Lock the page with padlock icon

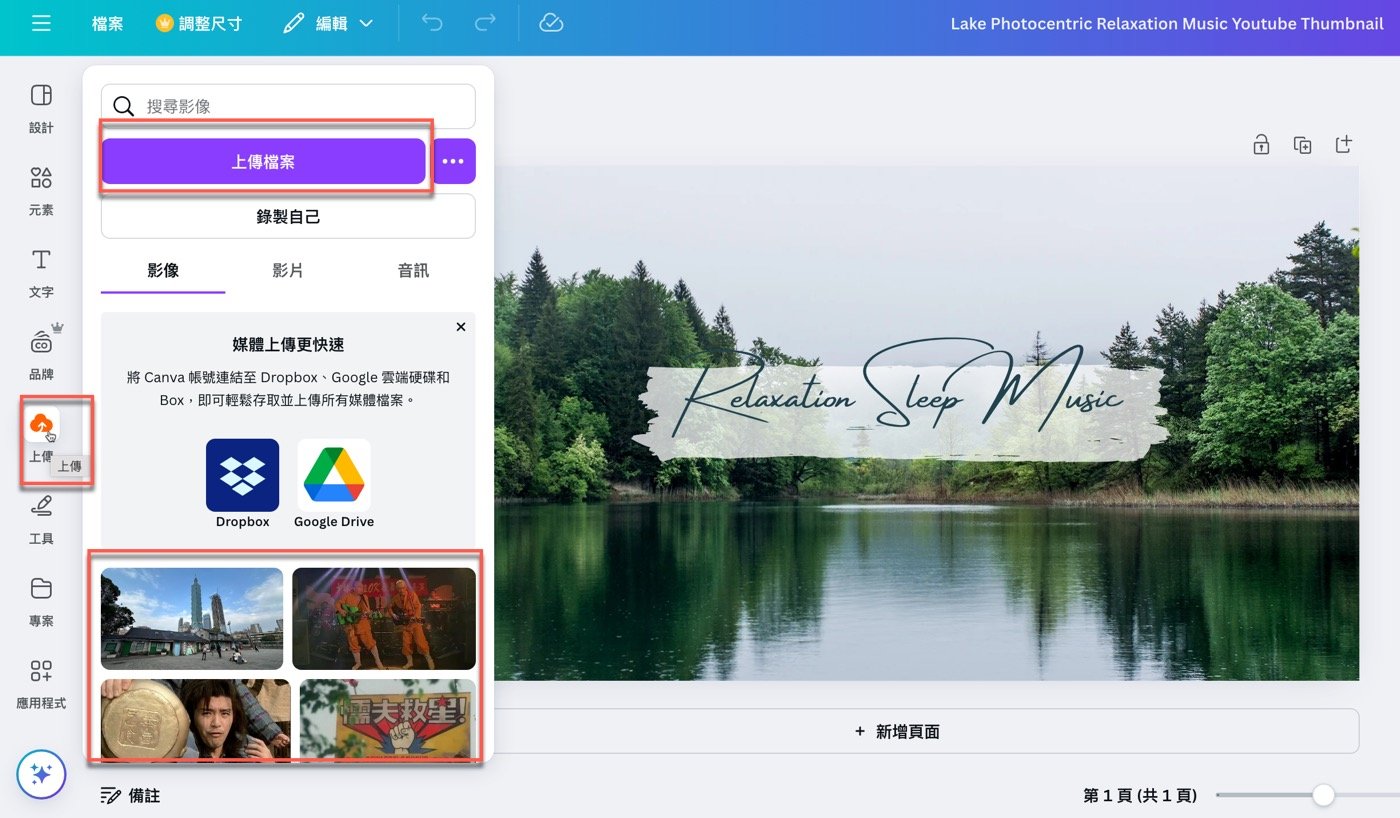(x=1261, y=145)
